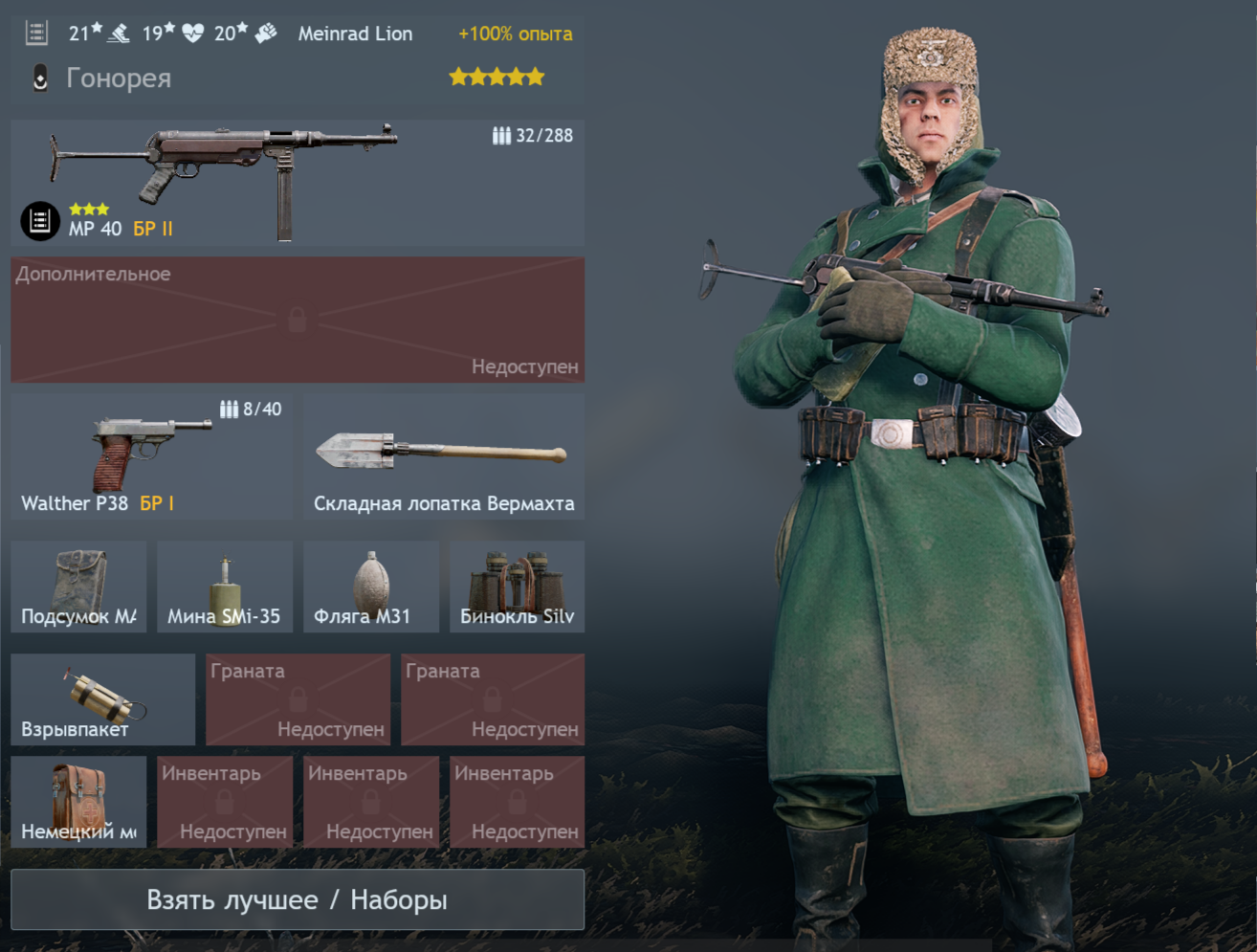Open the MP 40 primary weapon slot
The height and width of the screenshot is (952, 1257).
pos(298,183)
